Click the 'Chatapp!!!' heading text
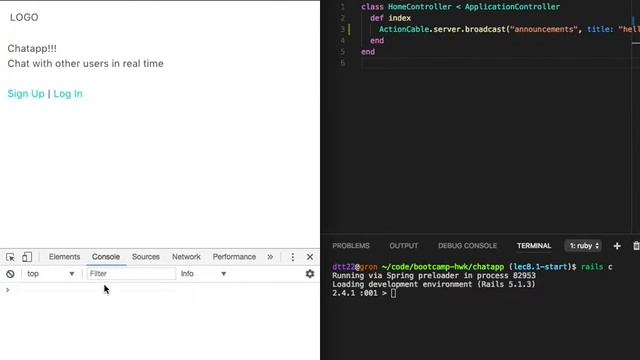 (x=32, y=48)
